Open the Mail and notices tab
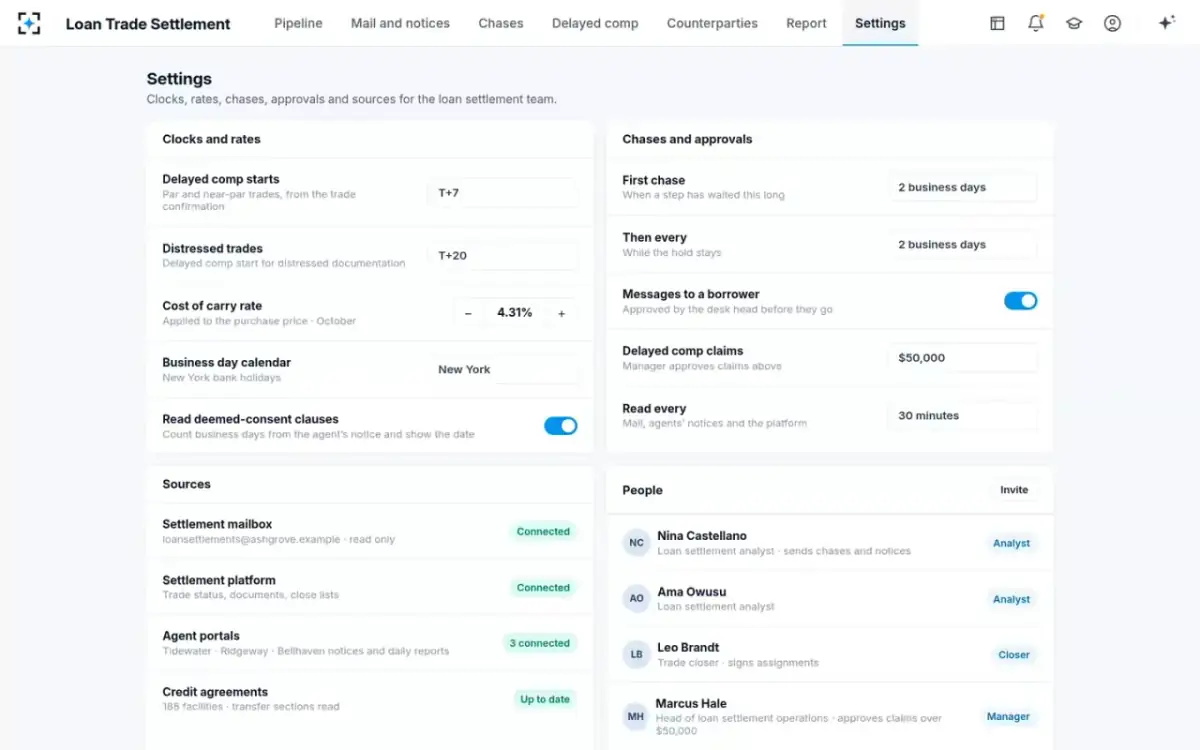This screenshot has height=750, width=1200. 400,23
